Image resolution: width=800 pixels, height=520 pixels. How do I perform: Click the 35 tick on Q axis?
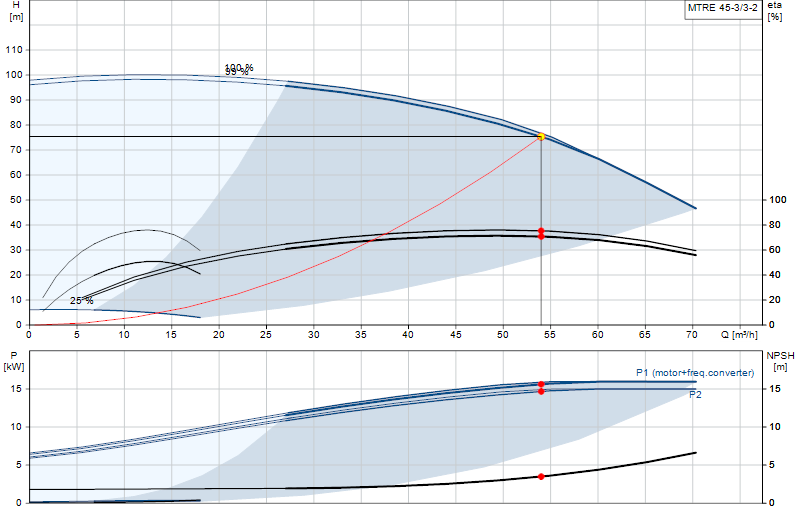click(361, 335)
